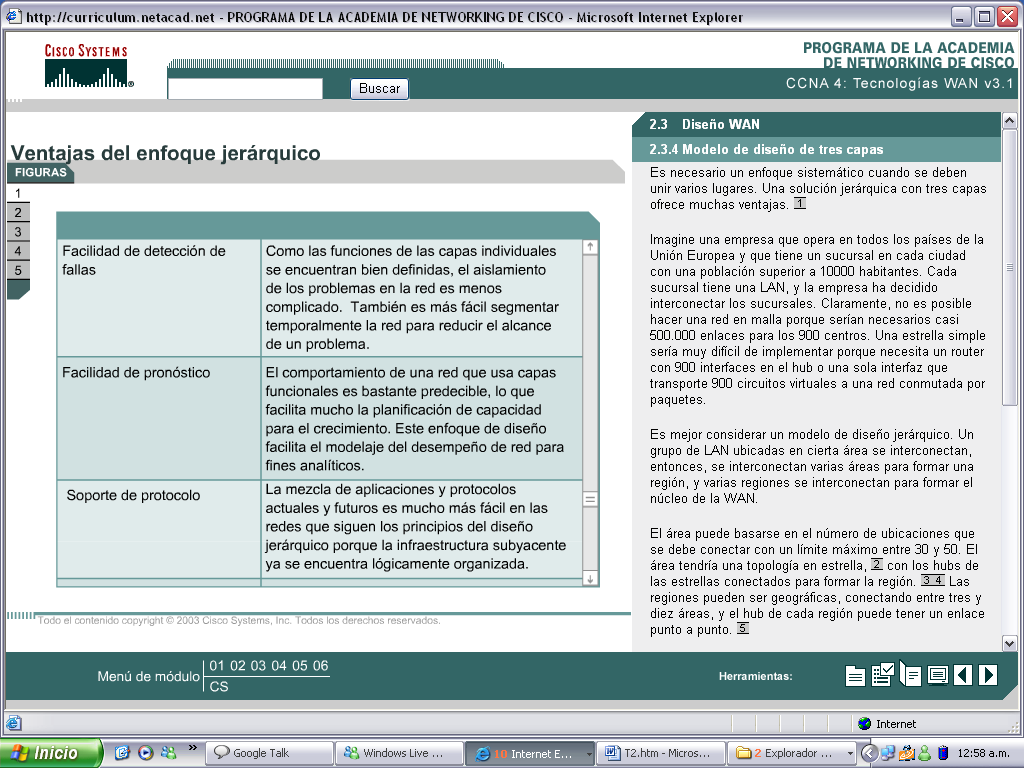Screen dimensions: 1024x768
Task: Click the status bar page icon
Action: pos(14,723)
